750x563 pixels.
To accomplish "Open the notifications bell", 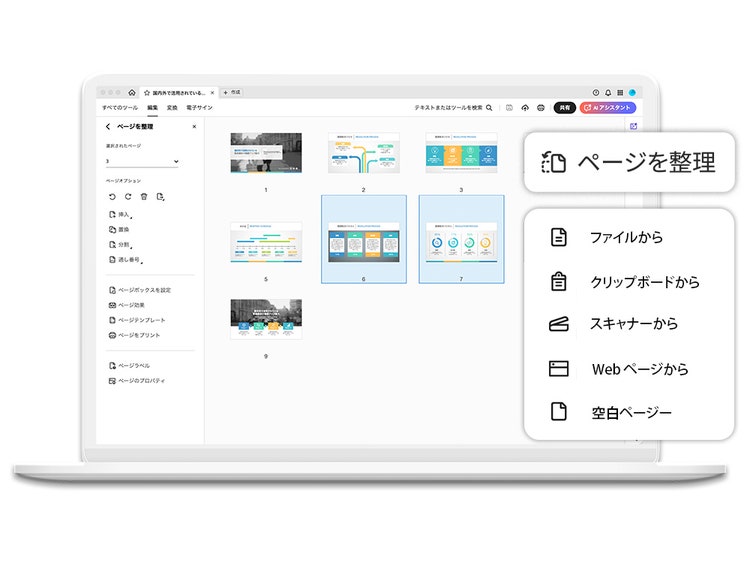I will click(608, 92).
